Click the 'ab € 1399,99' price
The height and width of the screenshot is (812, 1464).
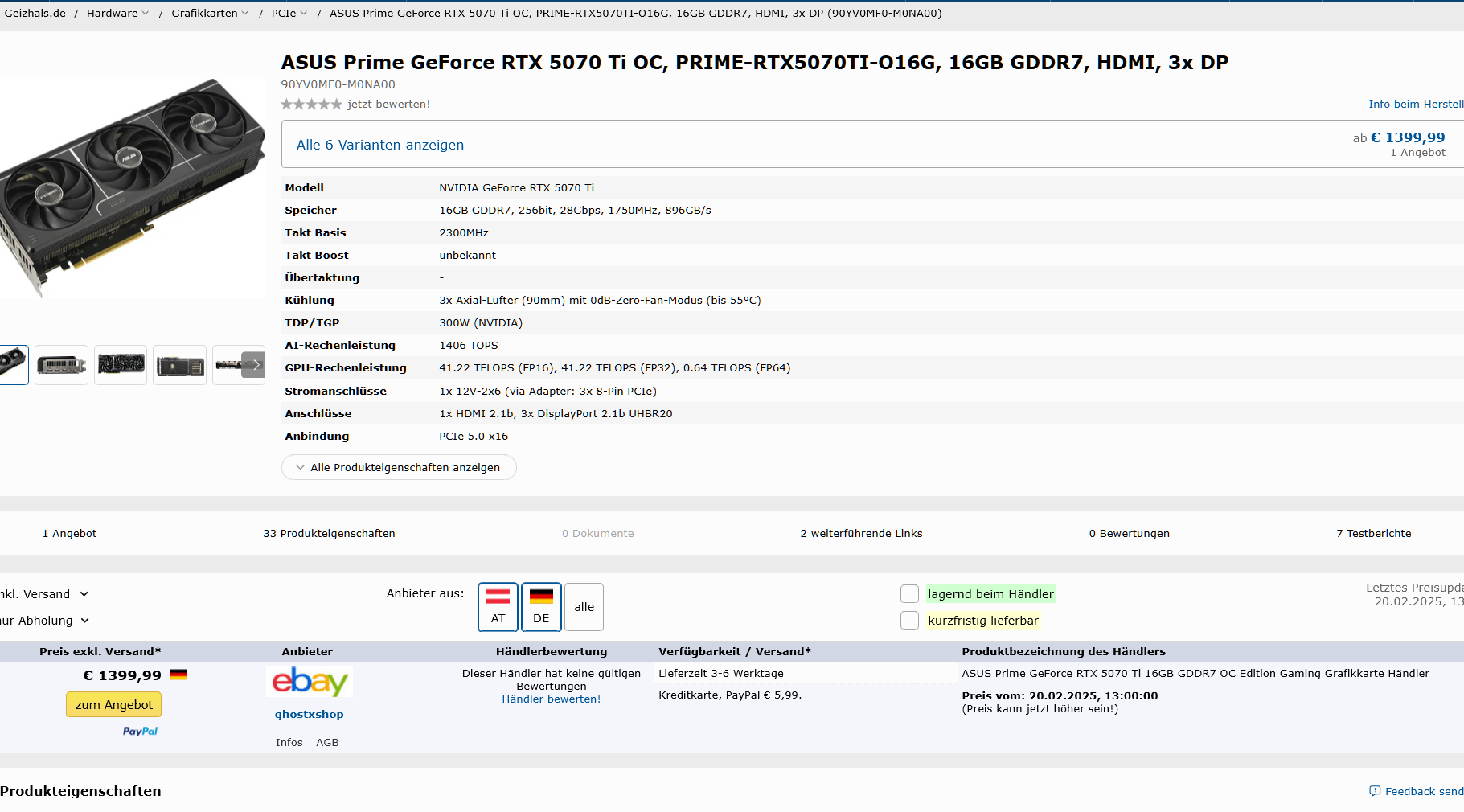coord(1399,137)
